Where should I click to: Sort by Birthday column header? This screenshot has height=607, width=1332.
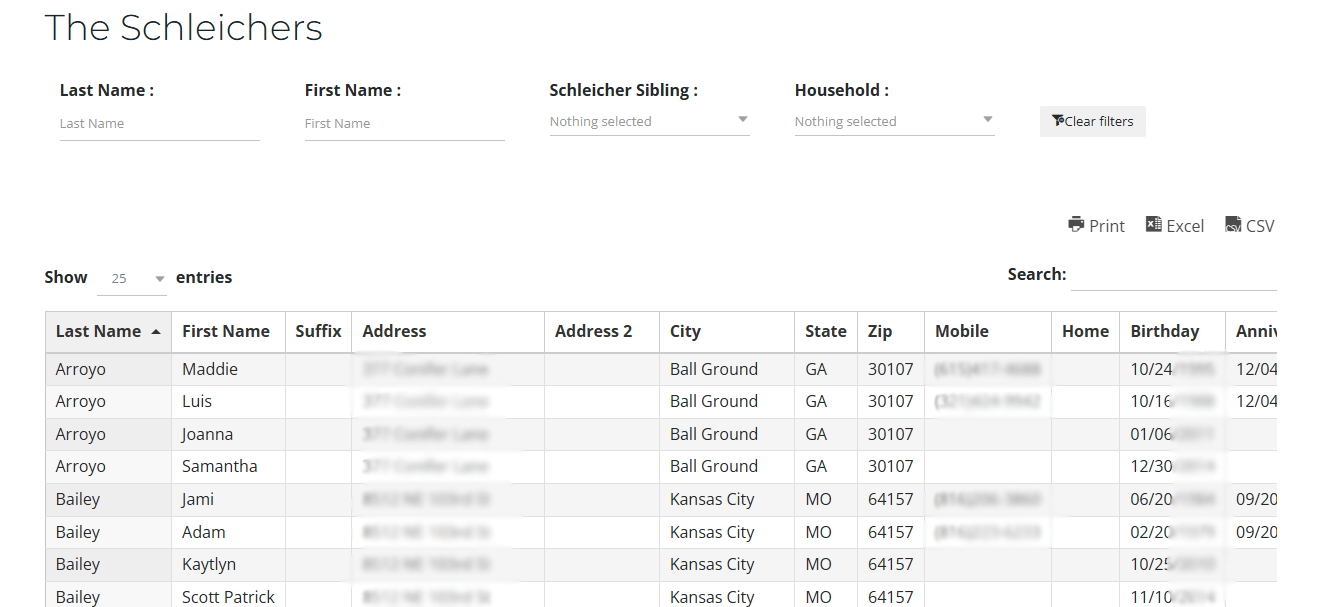(1164, 332)
